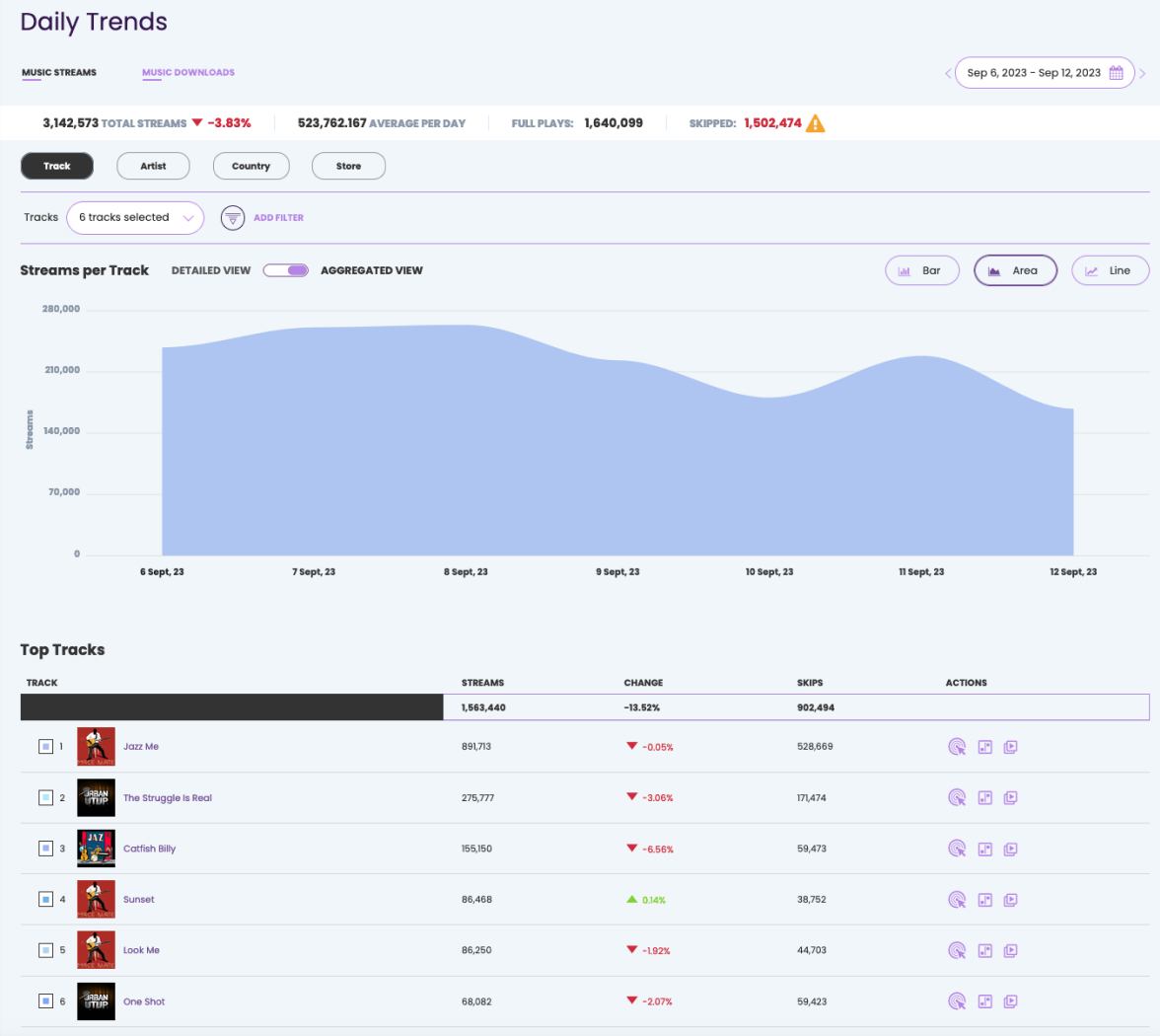Click the next date range chevron

tap(1142, 72)
